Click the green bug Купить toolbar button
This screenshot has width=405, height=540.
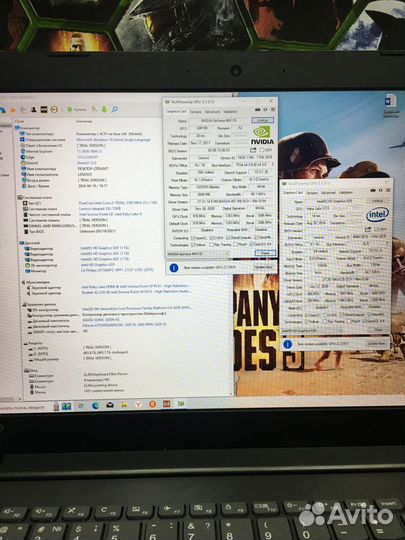point(76,110)
